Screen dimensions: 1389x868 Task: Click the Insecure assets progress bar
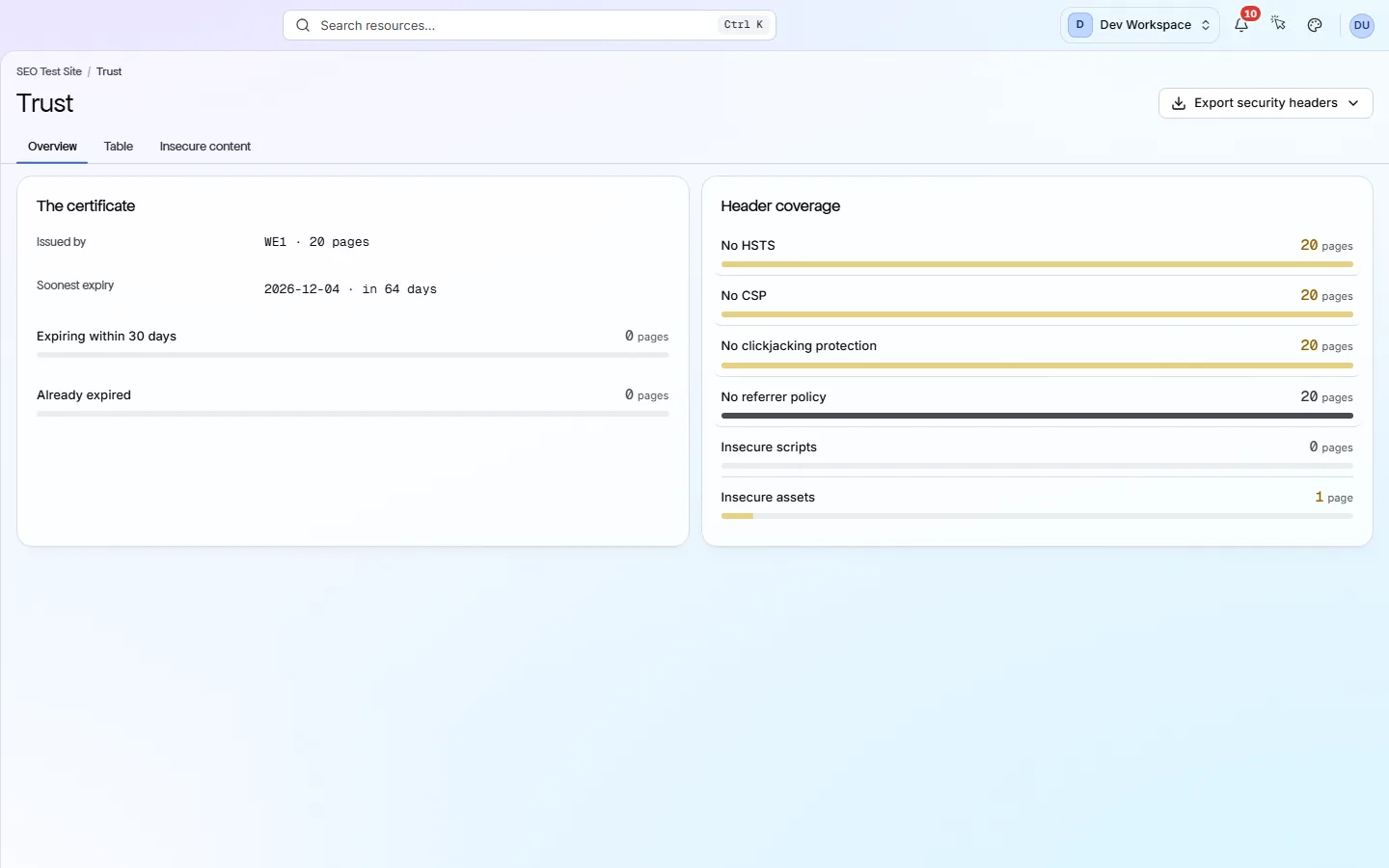[x=1037, y=516]
